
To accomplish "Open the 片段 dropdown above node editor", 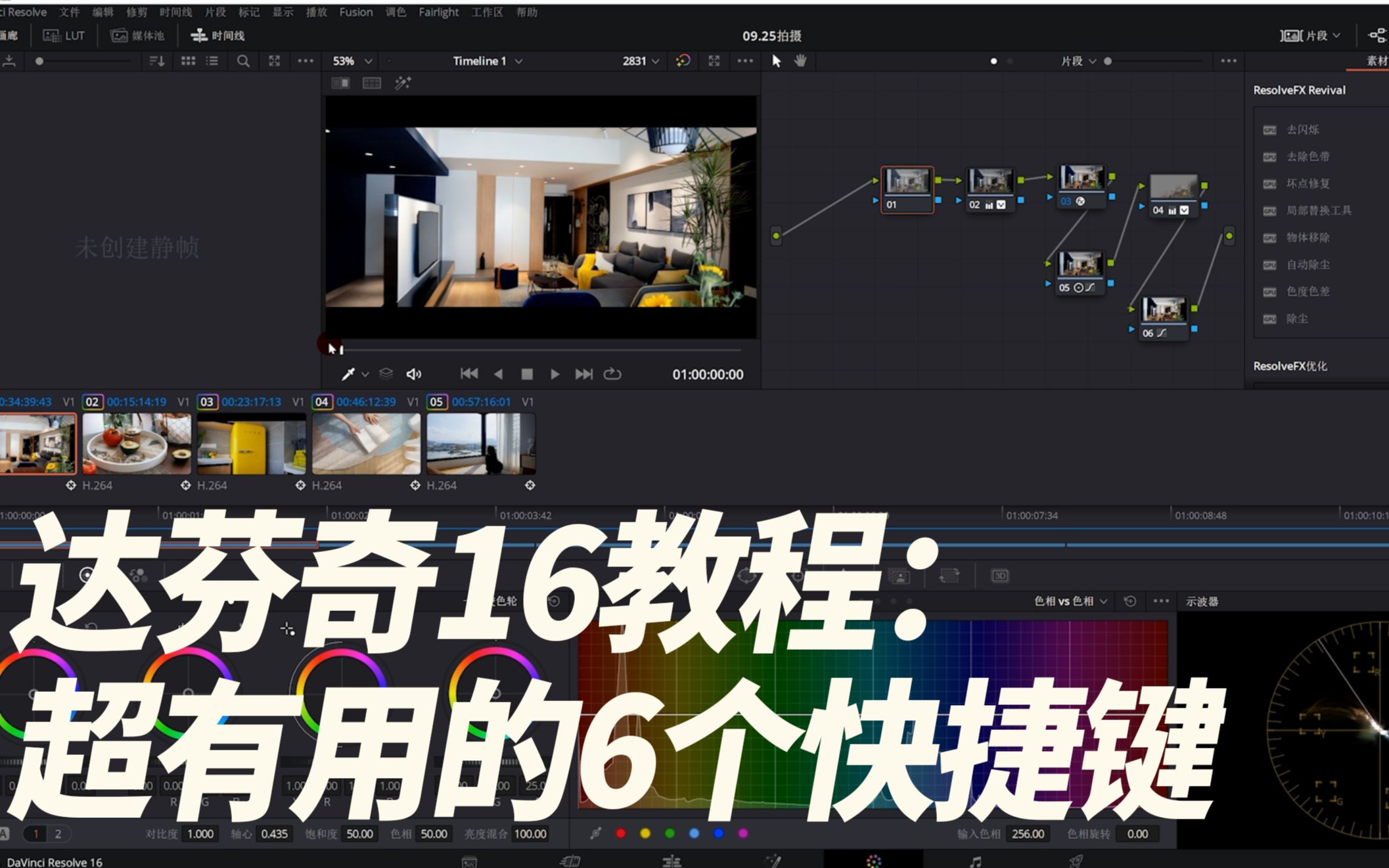I will [x=1078, y=61].
